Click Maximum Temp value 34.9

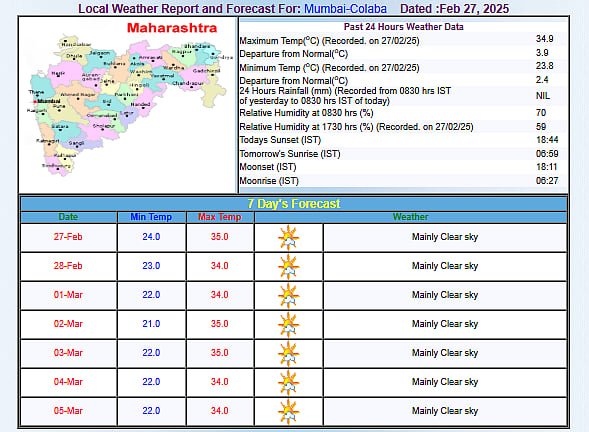(544, 39)
